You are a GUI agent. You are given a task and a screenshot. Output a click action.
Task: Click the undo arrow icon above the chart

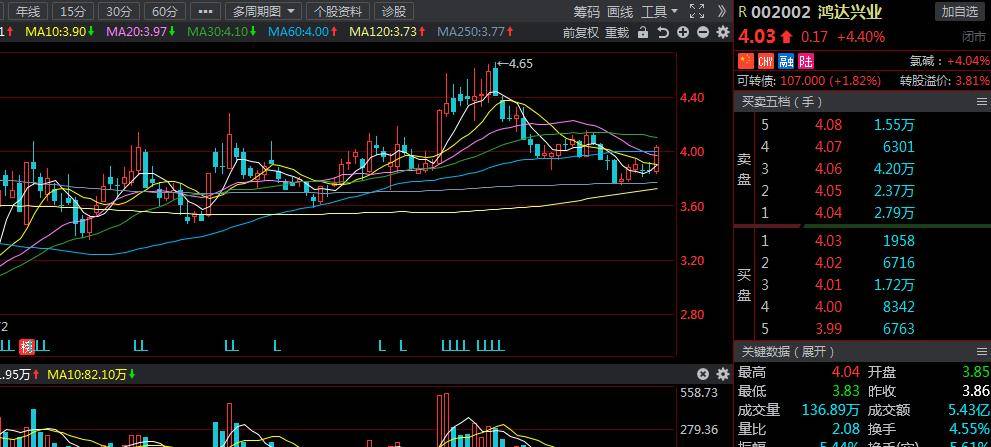663,32
